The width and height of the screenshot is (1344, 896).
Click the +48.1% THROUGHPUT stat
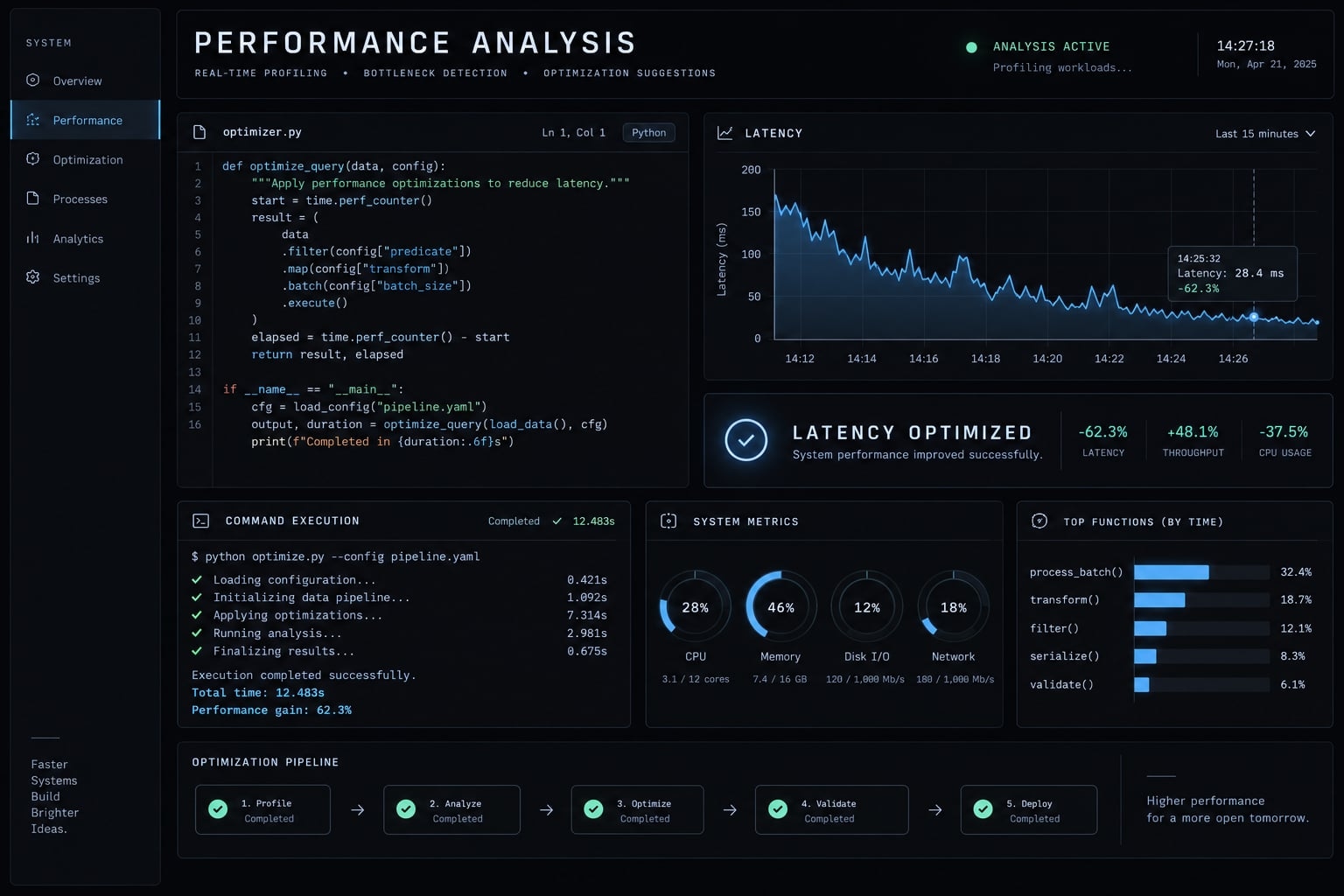coord(1193,440)
